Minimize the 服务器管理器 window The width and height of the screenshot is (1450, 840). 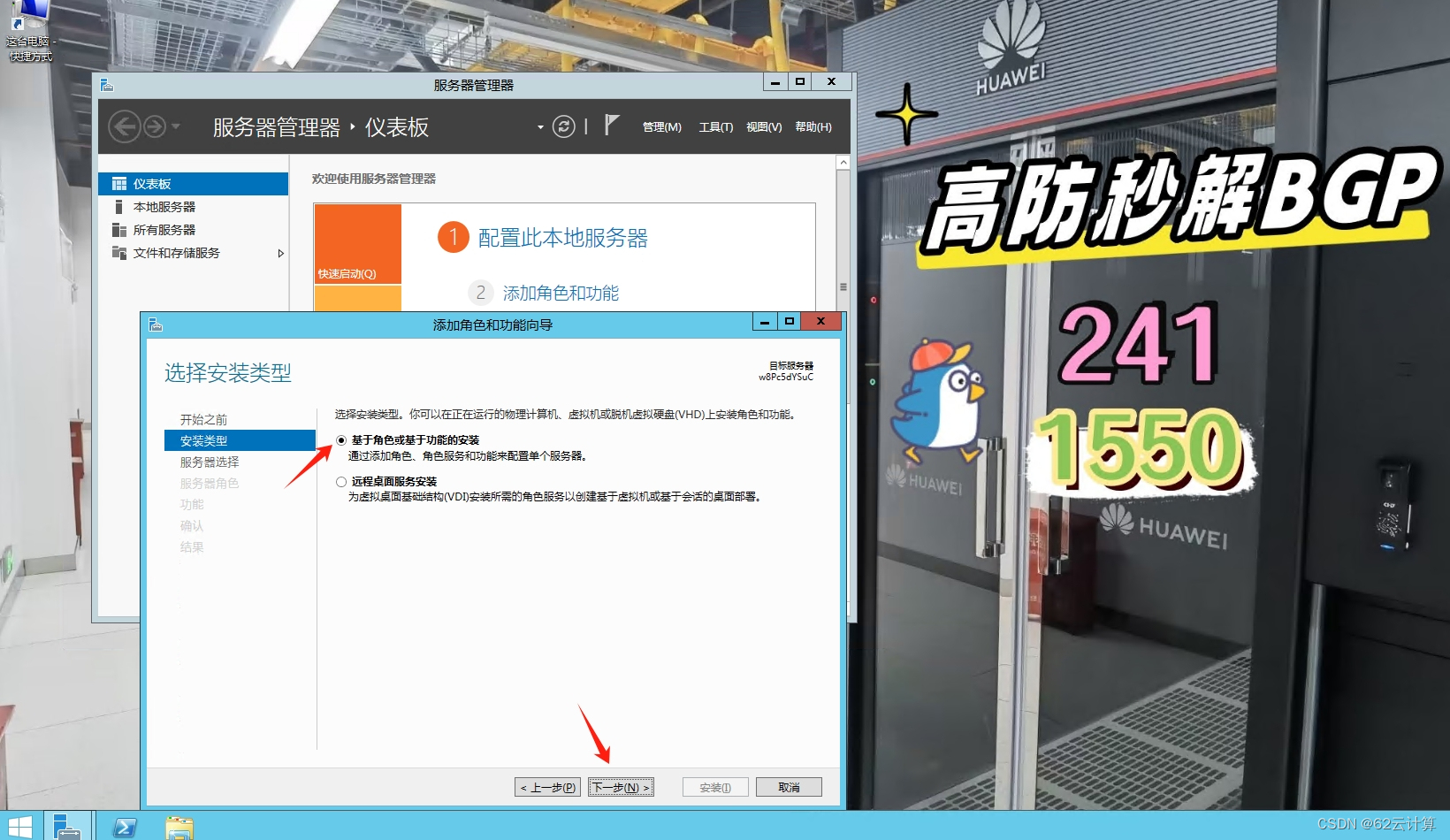click(775, 82)
